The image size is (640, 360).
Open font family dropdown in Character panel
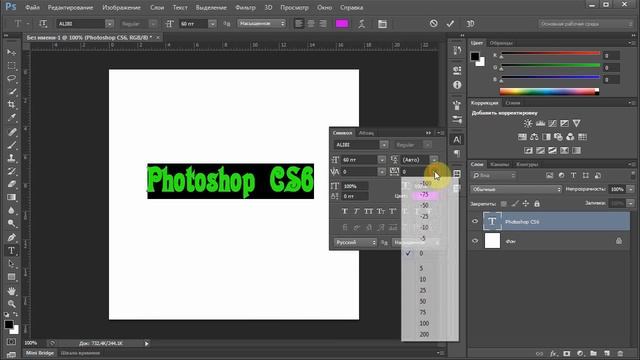384,144
